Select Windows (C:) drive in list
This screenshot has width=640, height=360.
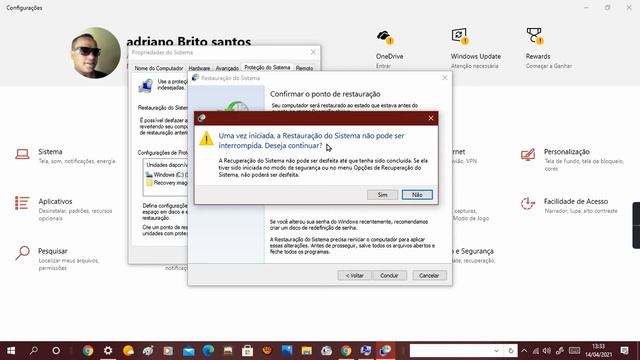(167, 174)
